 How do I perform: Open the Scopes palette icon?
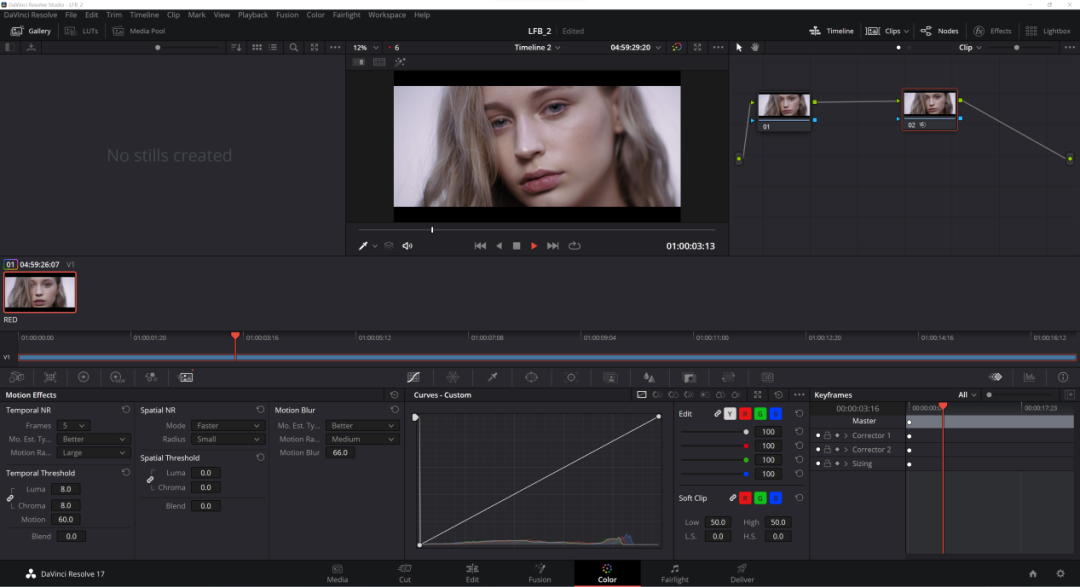[1030, 377]
